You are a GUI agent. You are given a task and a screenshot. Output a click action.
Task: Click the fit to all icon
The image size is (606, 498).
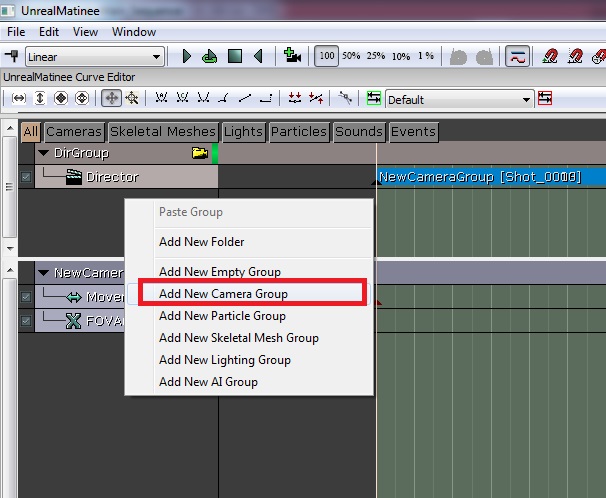[x=61, y=98]
